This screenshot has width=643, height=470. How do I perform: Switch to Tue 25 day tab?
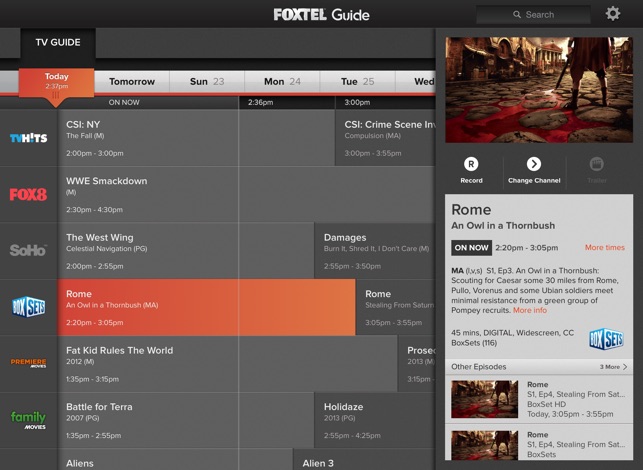[x=358, y=82]
